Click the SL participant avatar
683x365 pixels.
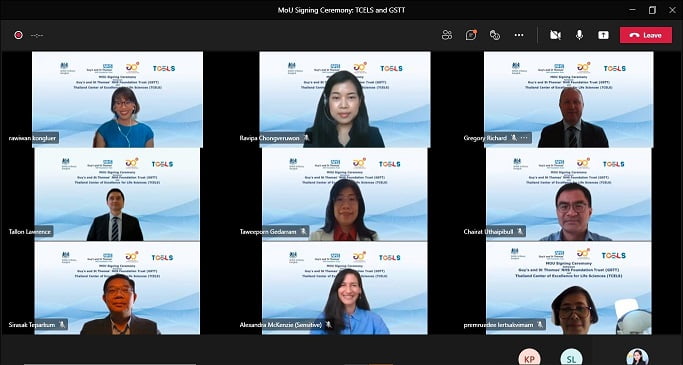pyautogui.click(x=571, y=357)
